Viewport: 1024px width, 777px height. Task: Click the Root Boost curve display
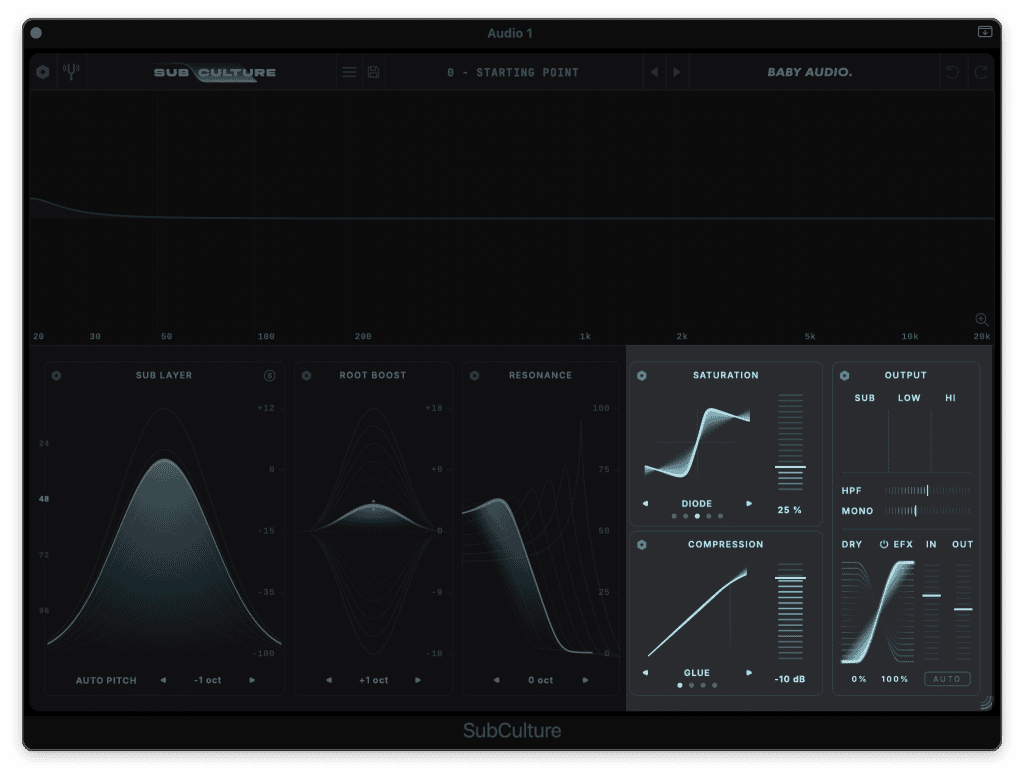(373, 530)
